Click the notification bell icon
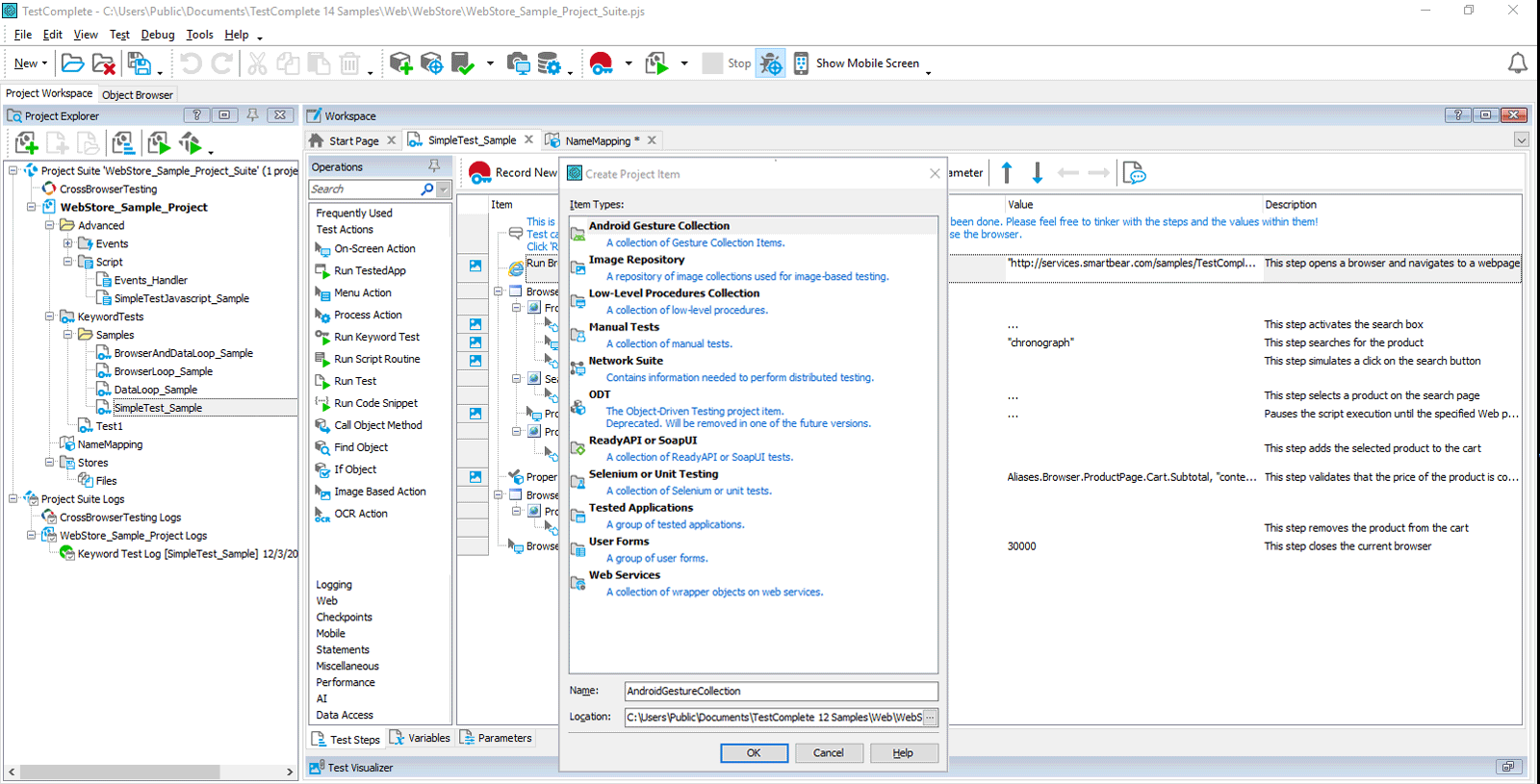Image resolution: width=1540 pixels, height=784 pixels. pyautogui.click(x=1517, y=63)
